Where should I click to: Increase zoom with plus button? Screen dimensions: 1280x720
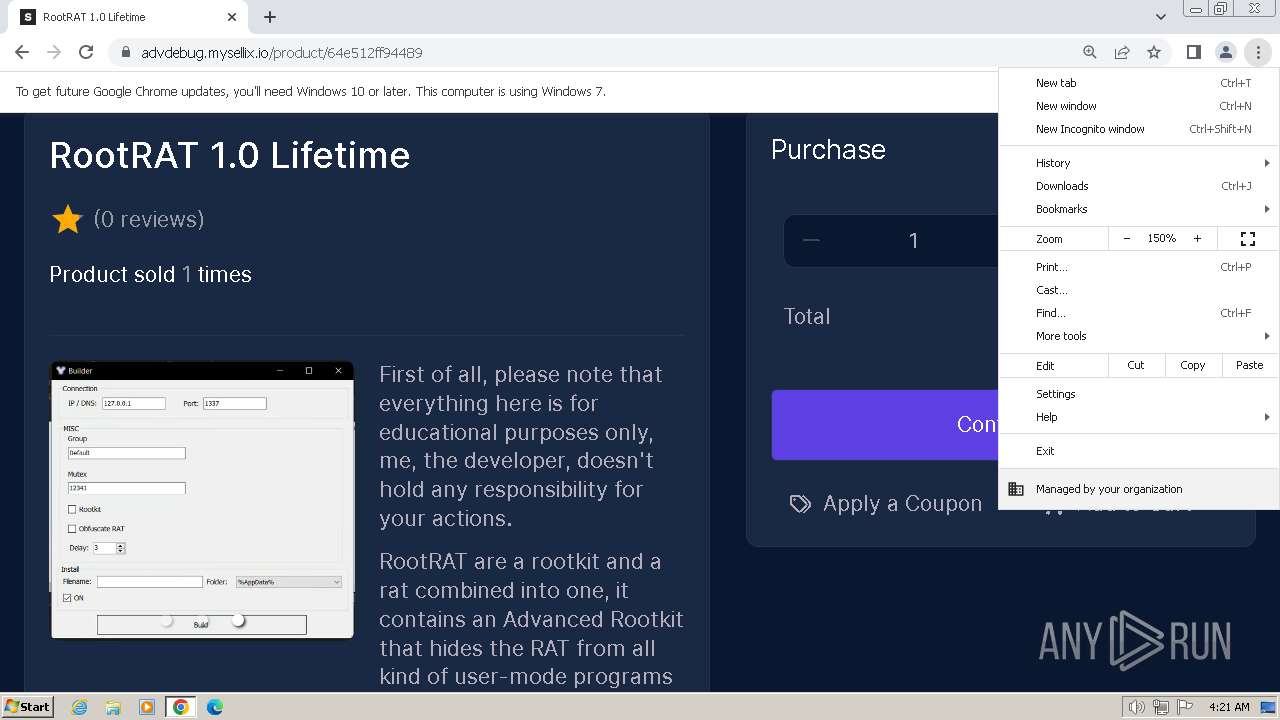tap(1197, 239)
